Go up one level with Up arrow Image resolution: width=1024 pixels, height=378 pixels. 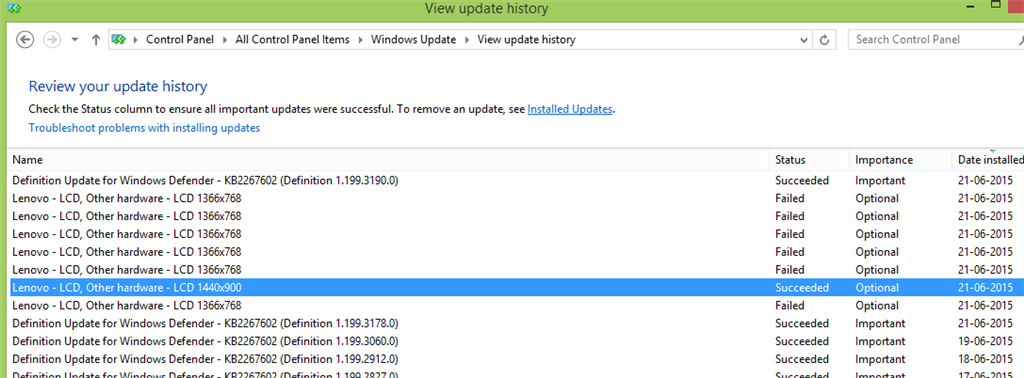[x=95, y=40]
